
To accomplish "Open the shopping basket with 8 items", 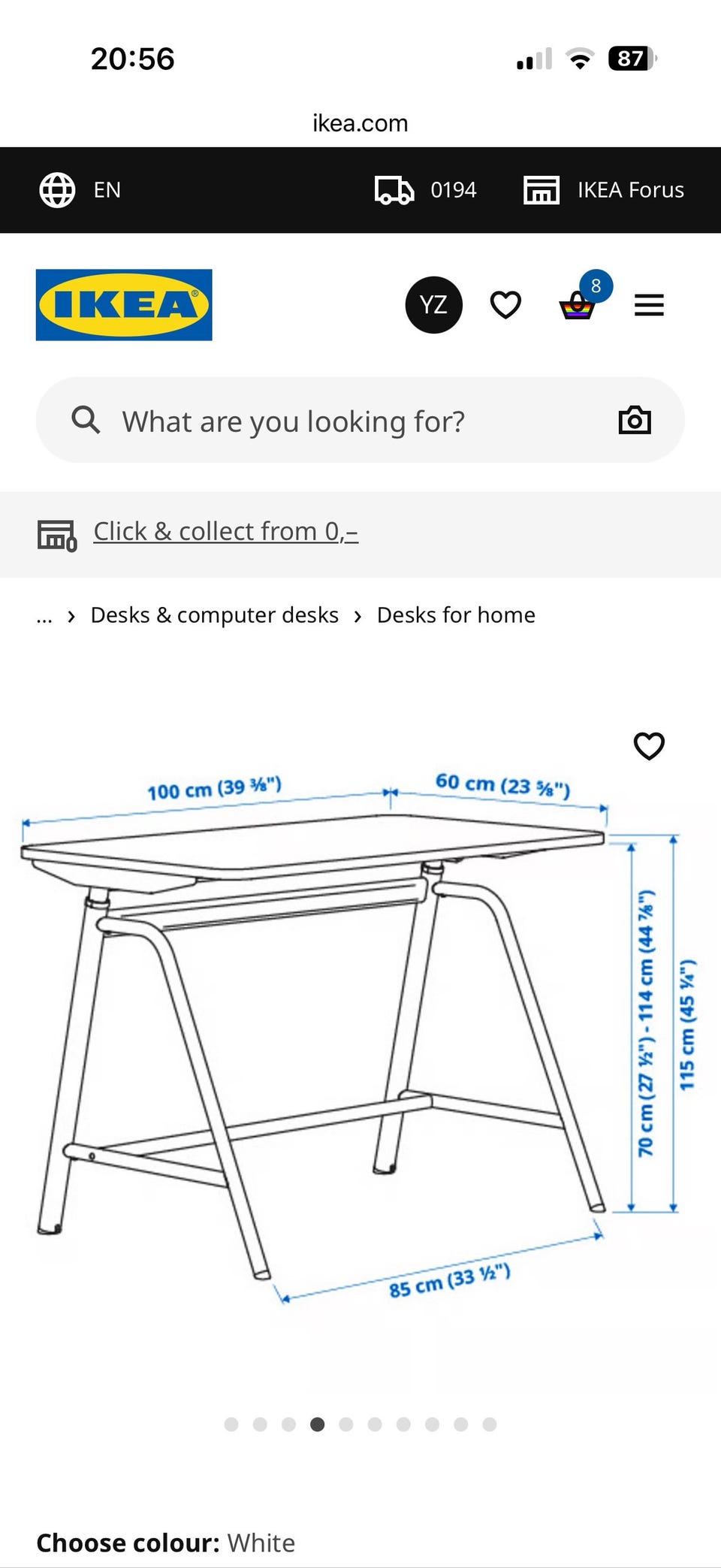I will [578, 305].
